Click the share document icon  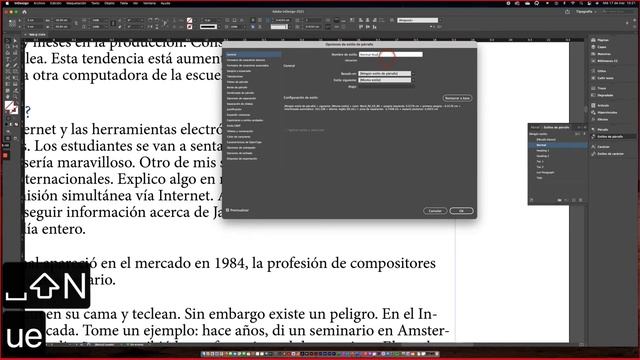567,12
